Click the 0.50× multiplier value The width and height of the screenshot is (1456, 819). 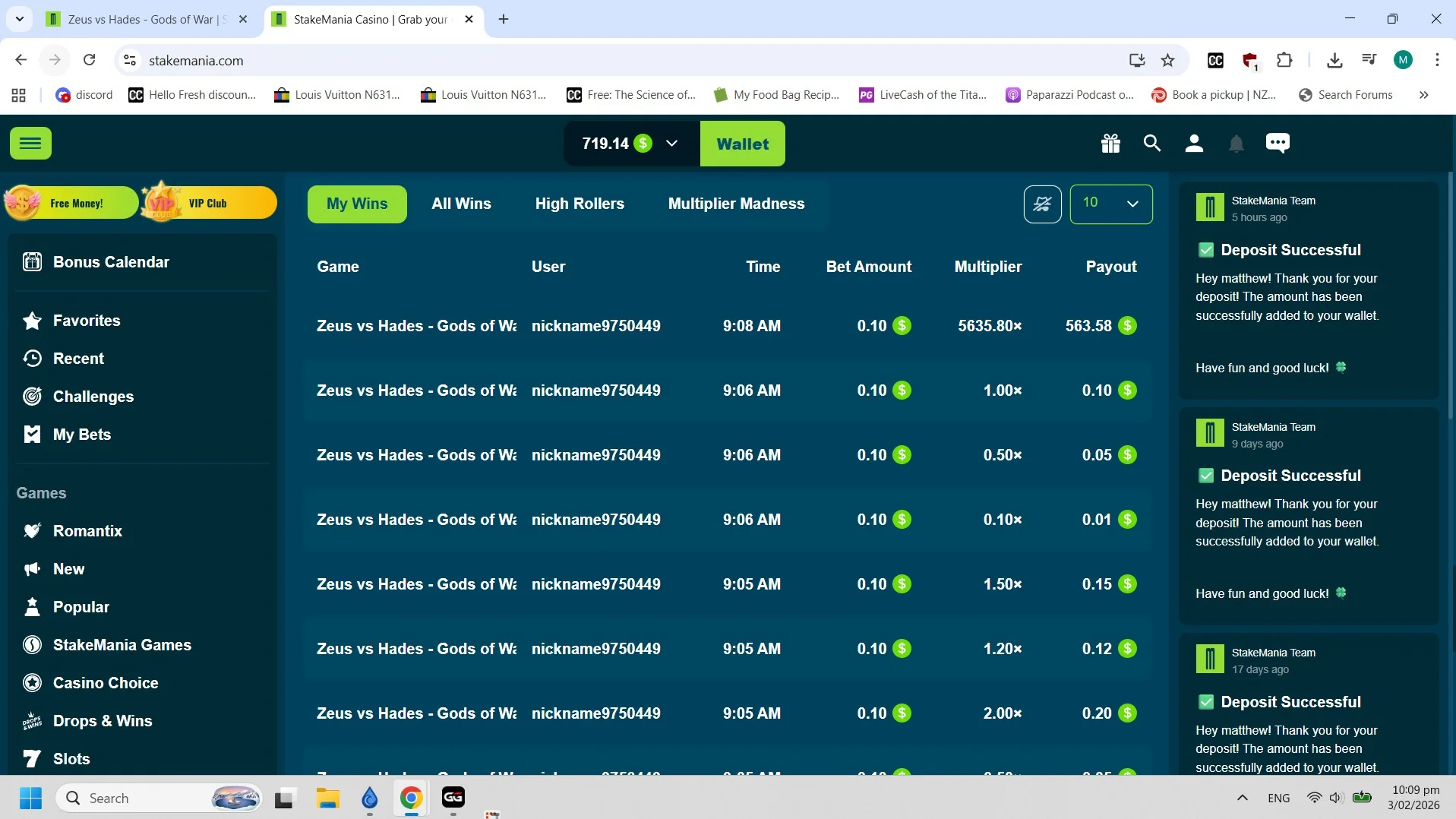click(1003, 455)
